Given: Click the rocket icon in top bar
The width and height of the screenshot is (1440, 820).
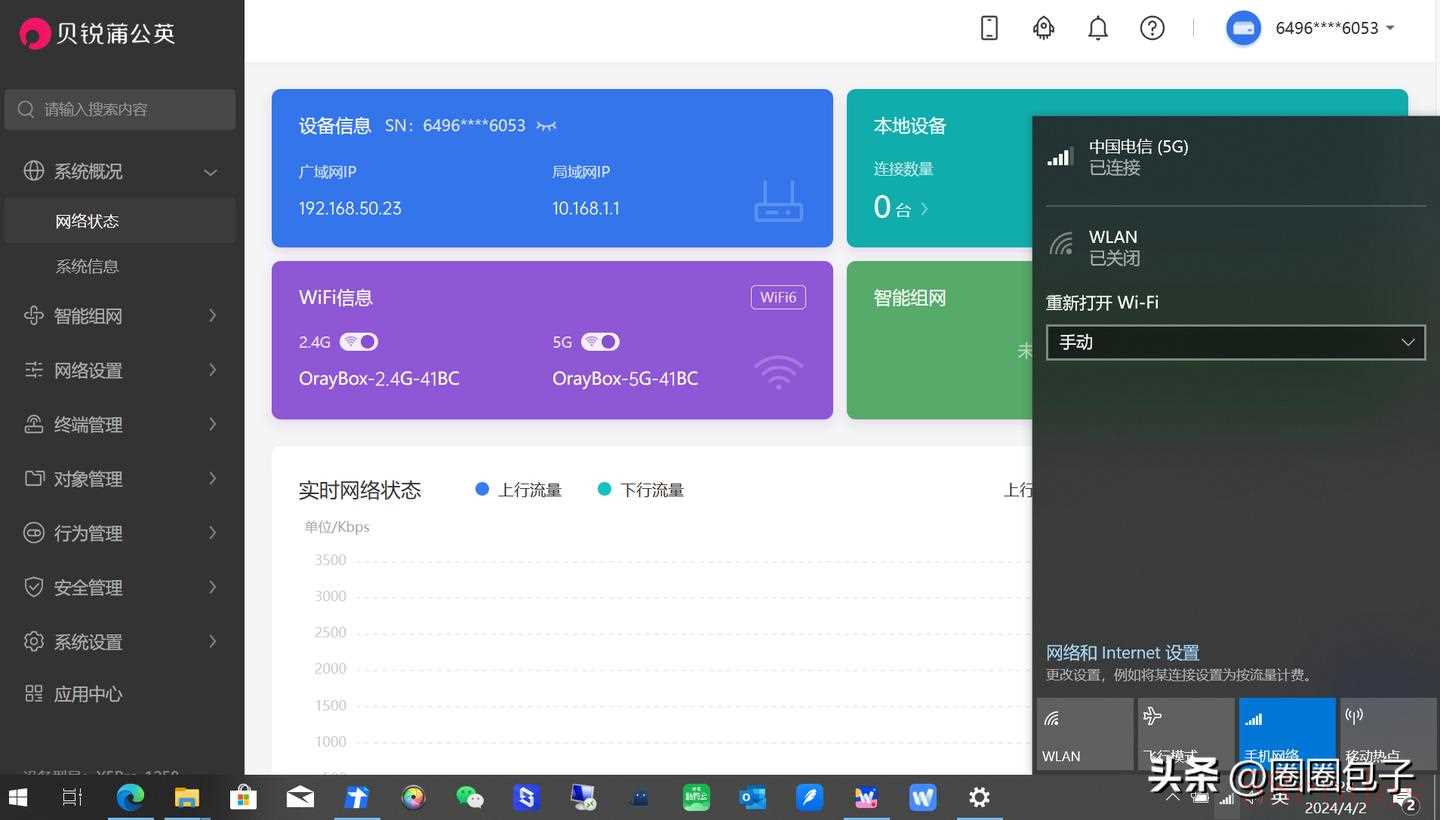Looking at the screenshot, I should [x=1043, y=28].
